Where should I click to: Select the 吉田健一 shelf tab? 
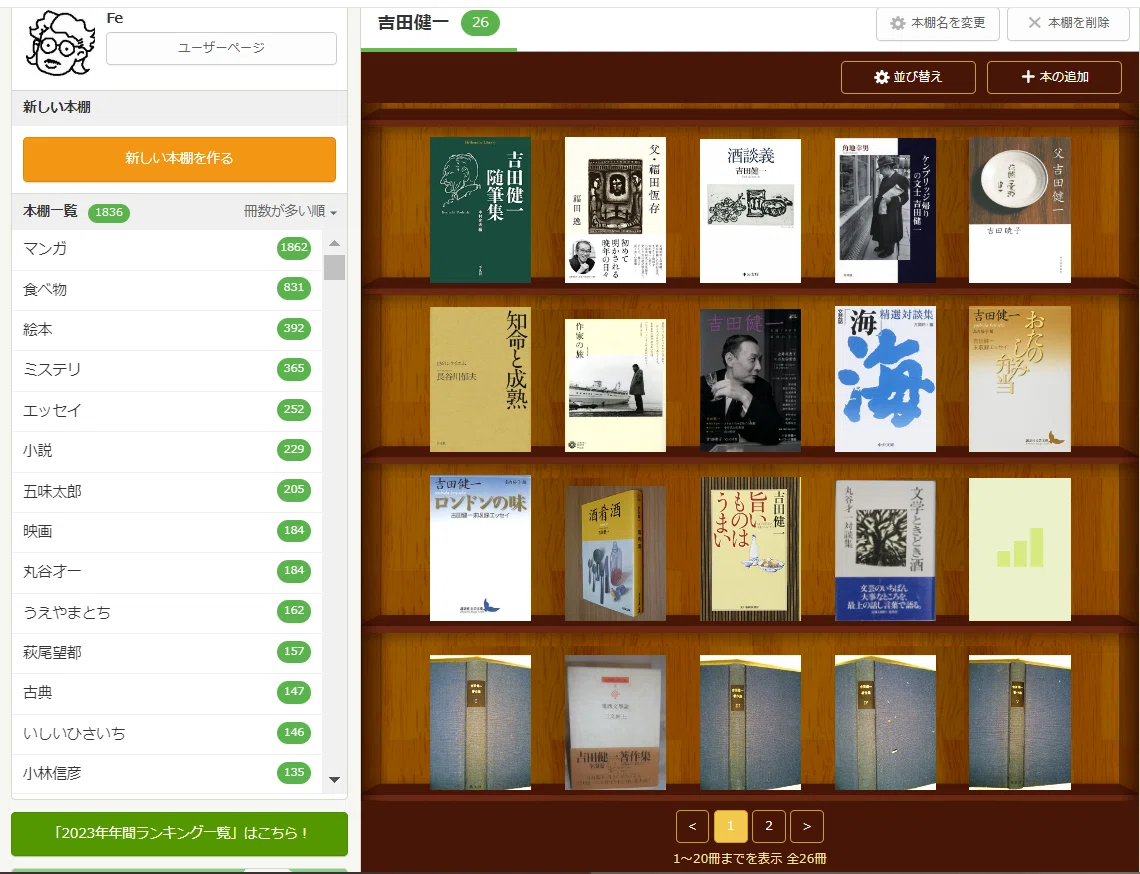pos(438,23)
